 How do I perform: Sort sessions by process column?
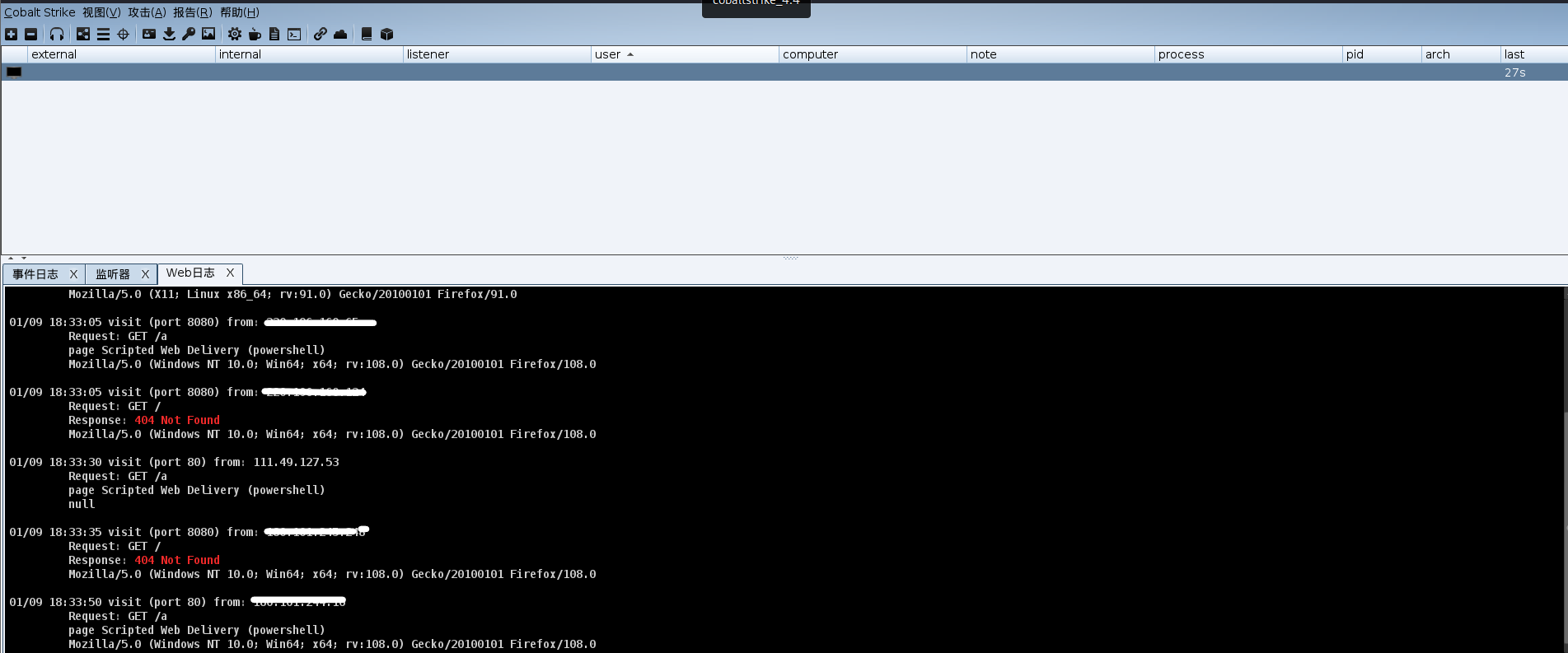tap(1248, 54)
